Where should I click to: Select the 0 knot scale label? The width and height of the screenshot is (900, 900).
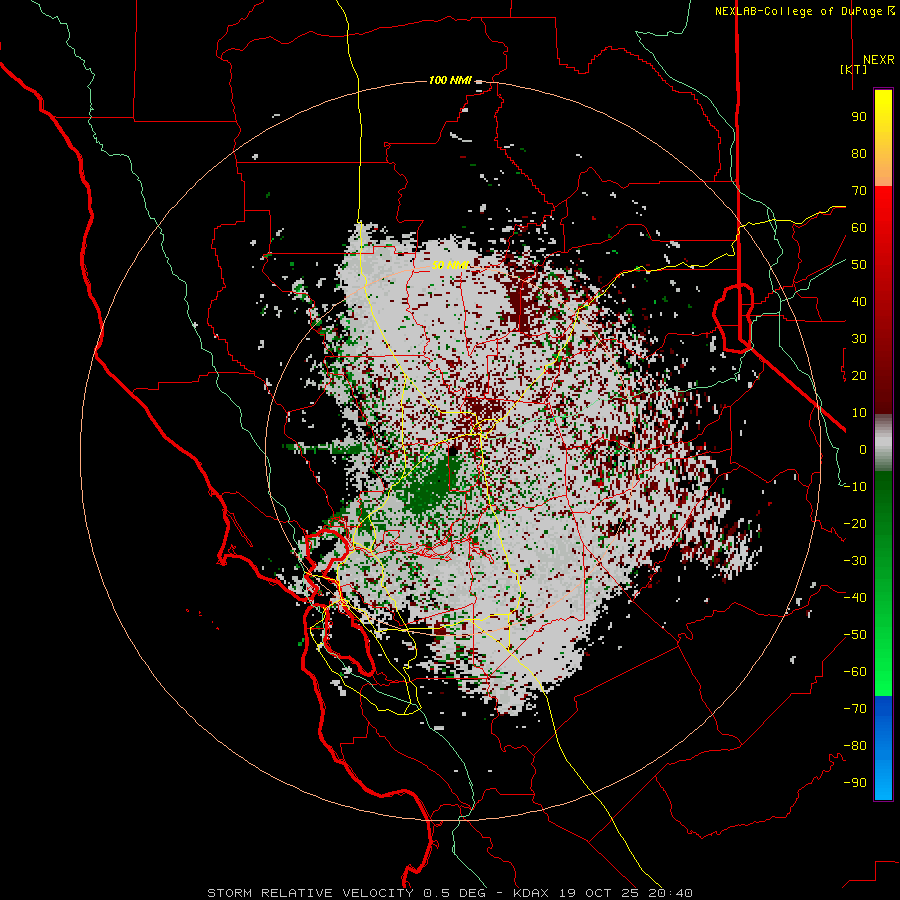pos(863,450)
